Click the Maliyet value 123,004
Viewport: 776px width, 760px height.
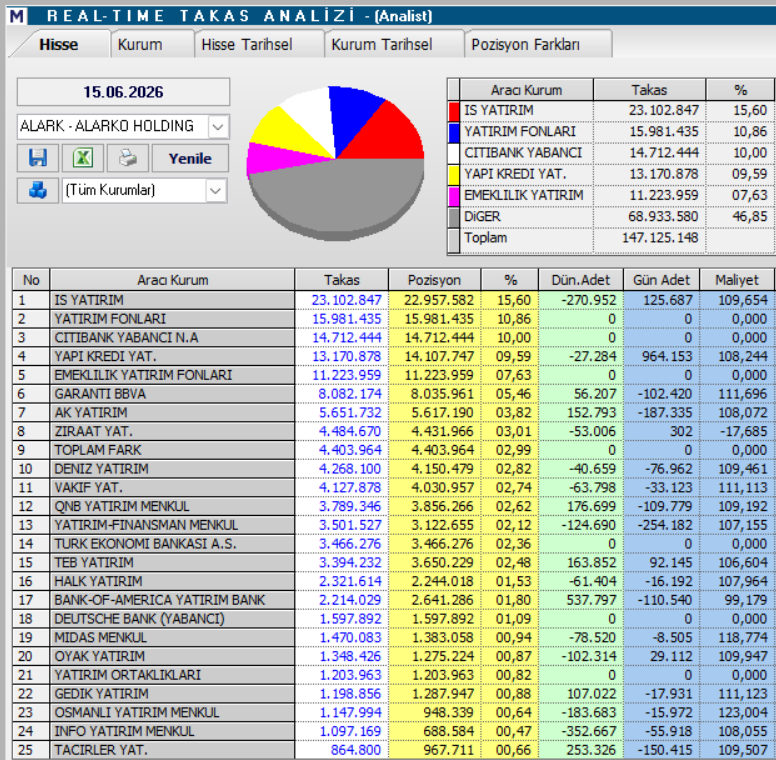(x=742, y=713)
